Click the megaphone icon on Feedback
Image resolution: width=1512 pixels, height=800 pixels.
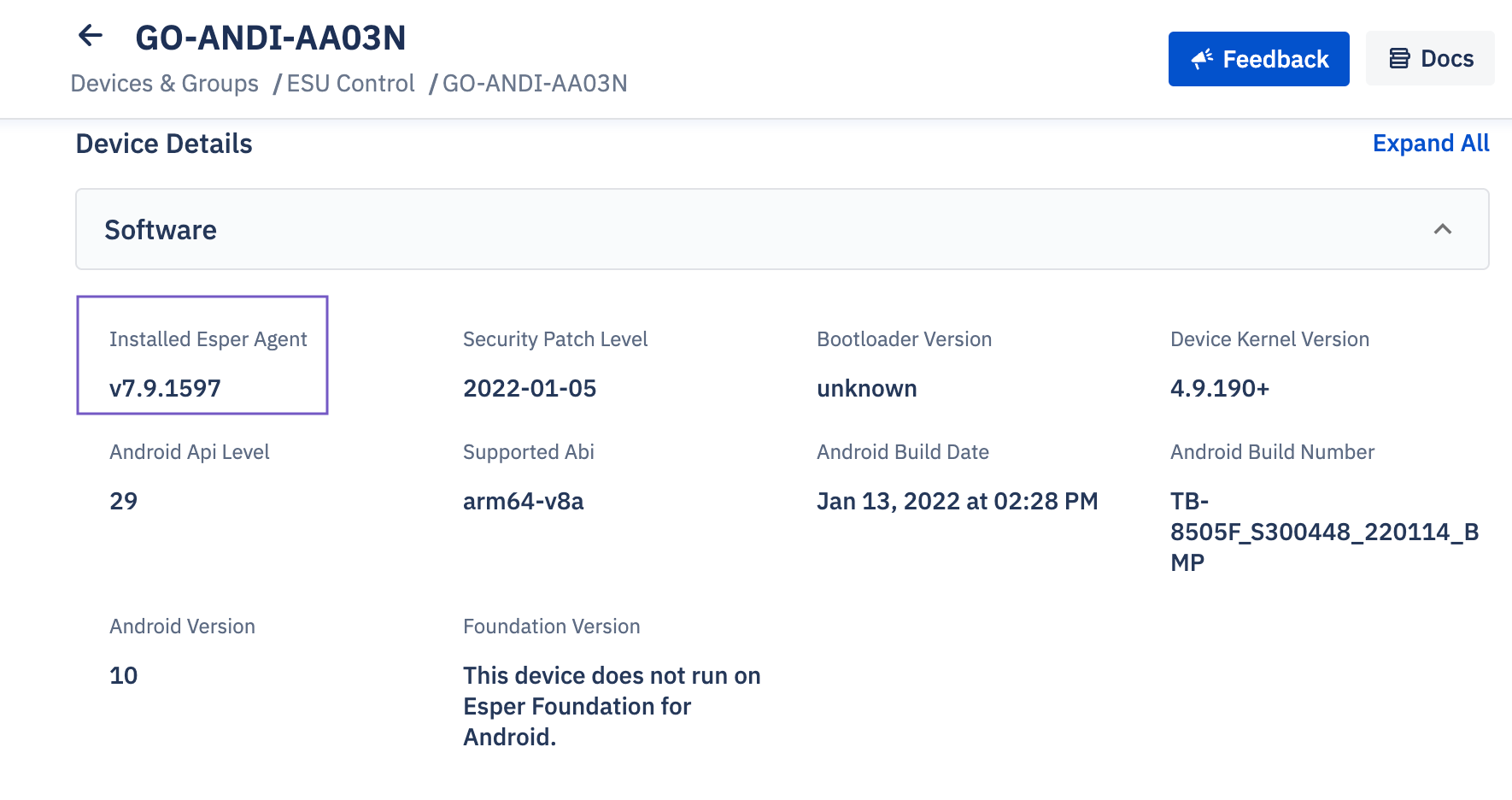[1202, 59]
